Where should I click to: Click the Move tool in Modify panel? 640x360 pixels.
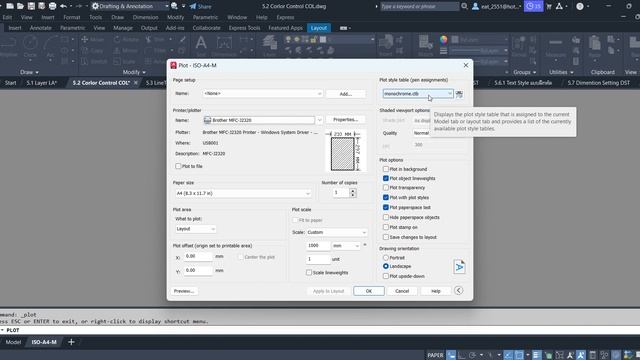click(93, 40)
